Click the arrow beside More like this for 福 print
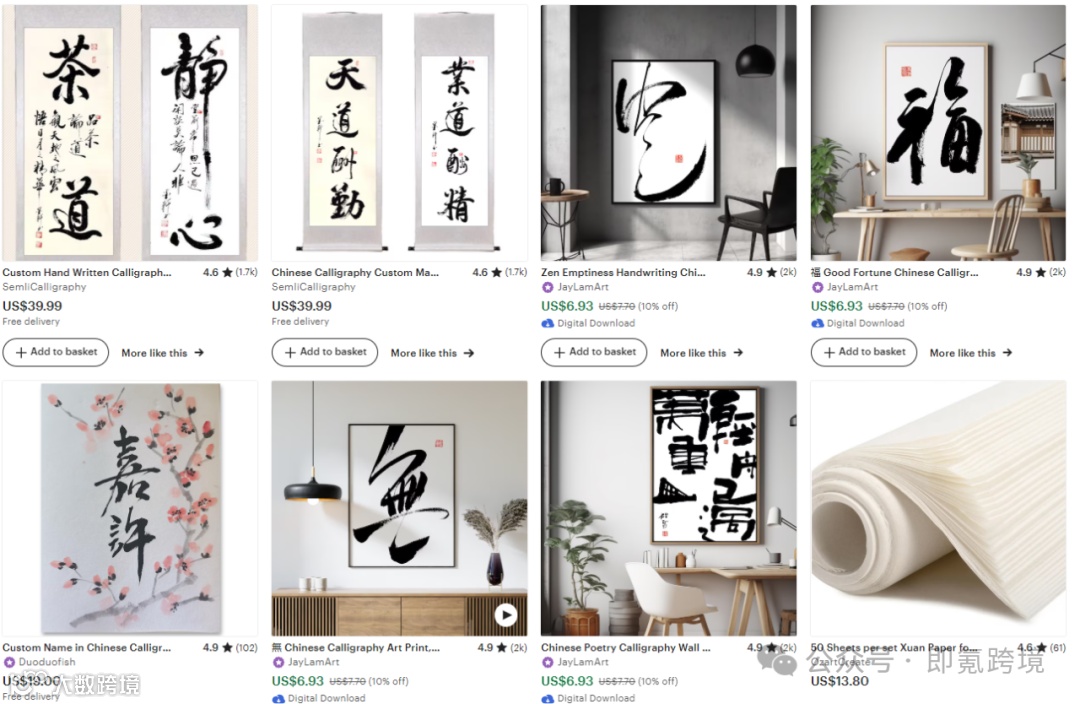This screenshot has width=1080, height=704. pyautogui.click(x=1008, y=353)
